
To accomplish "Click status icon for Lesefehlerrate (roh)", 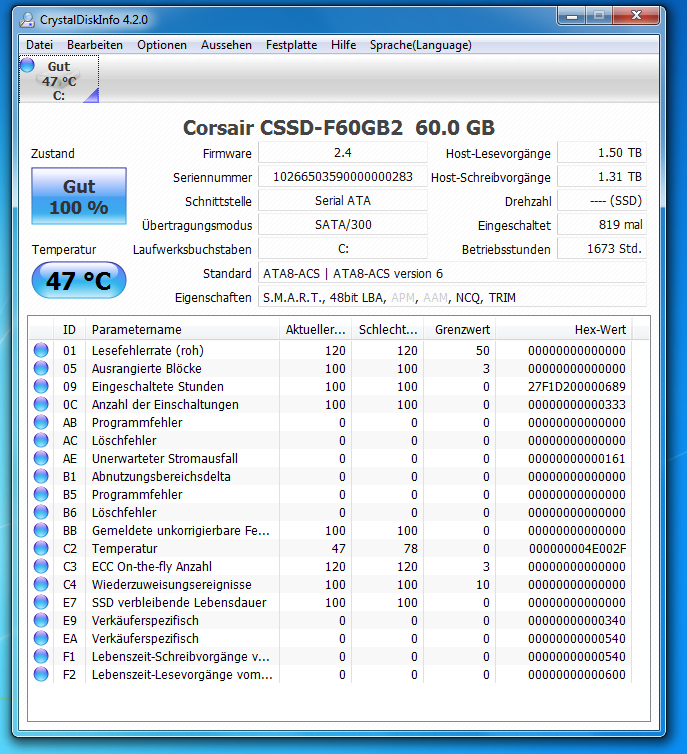I will tap(41, 350).
